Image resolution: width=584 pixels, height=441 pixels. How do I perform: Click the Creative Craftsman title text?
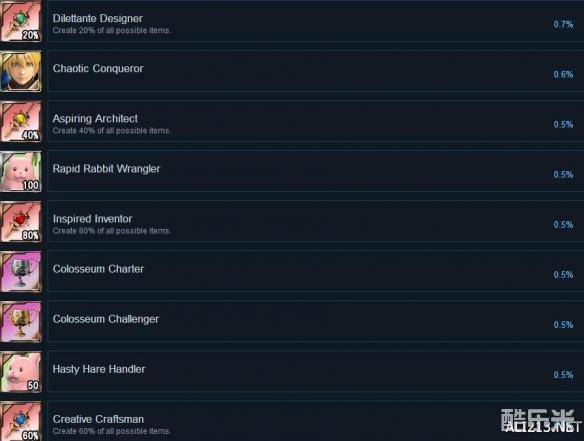[x=98, y=419]
